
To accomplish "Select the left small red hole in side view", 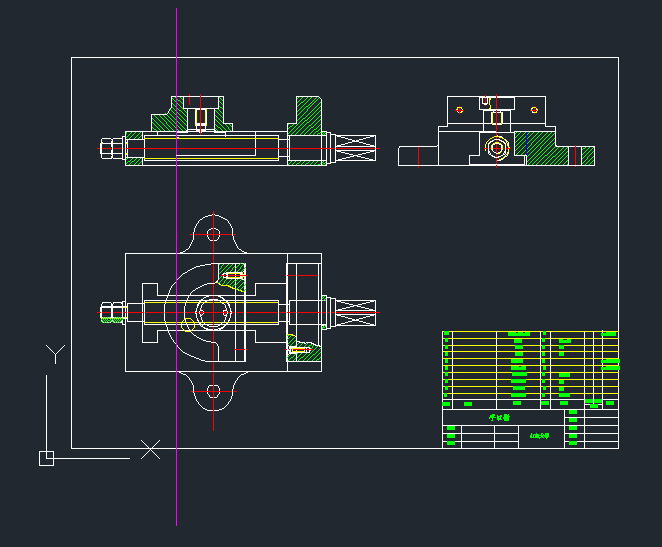I will (x=459, y=109).
